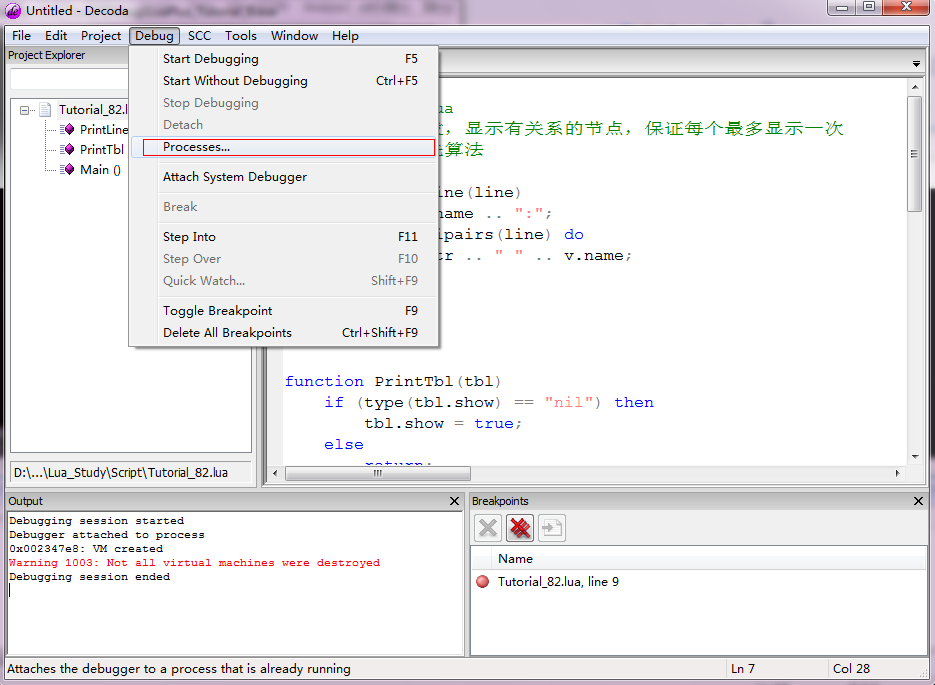
Task: Open the editor tab list dropdown arrow
Action: point(916,64)
